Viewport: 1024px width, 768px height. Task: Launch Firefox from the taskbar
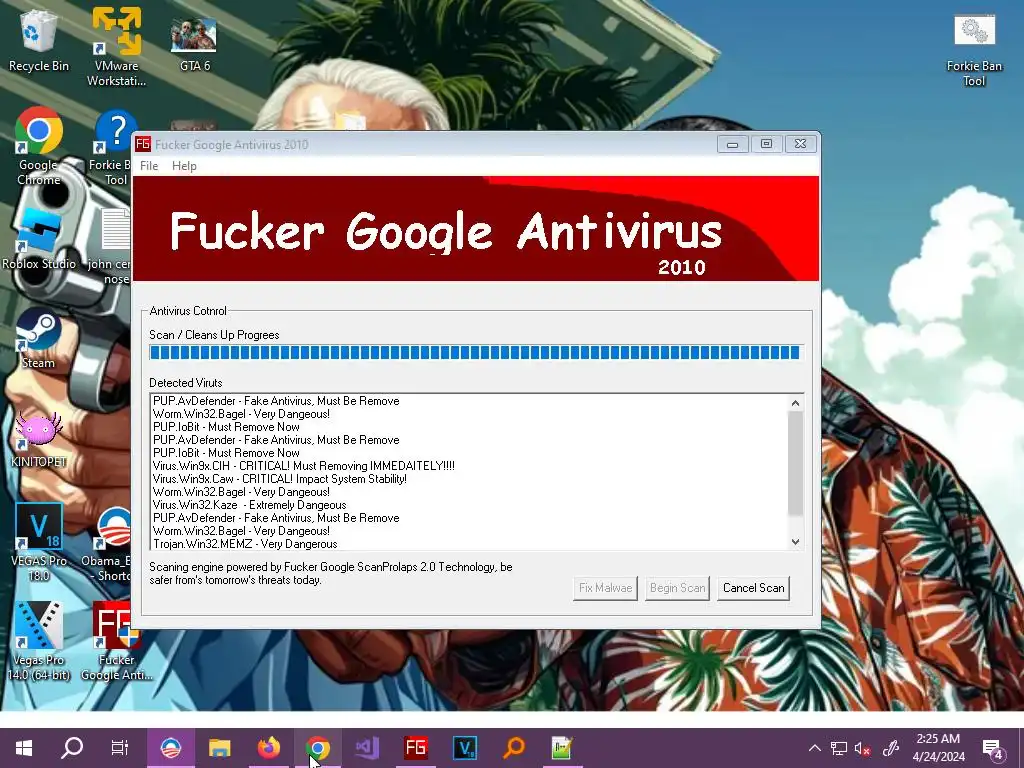click(268, 748)
